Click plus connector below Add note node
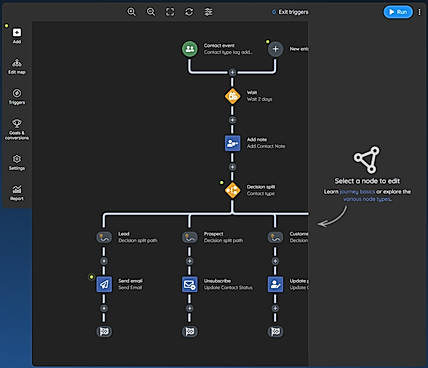 point(232,167)
